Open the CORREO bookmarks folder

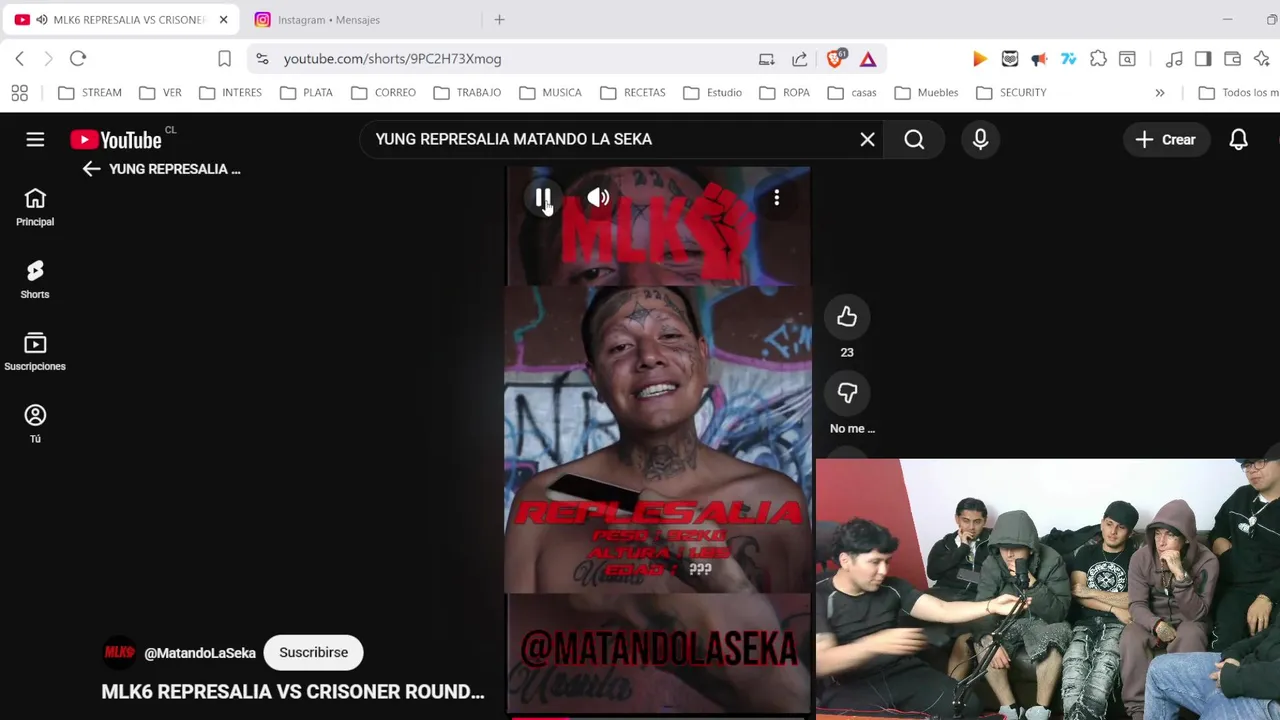coord(384,92)
